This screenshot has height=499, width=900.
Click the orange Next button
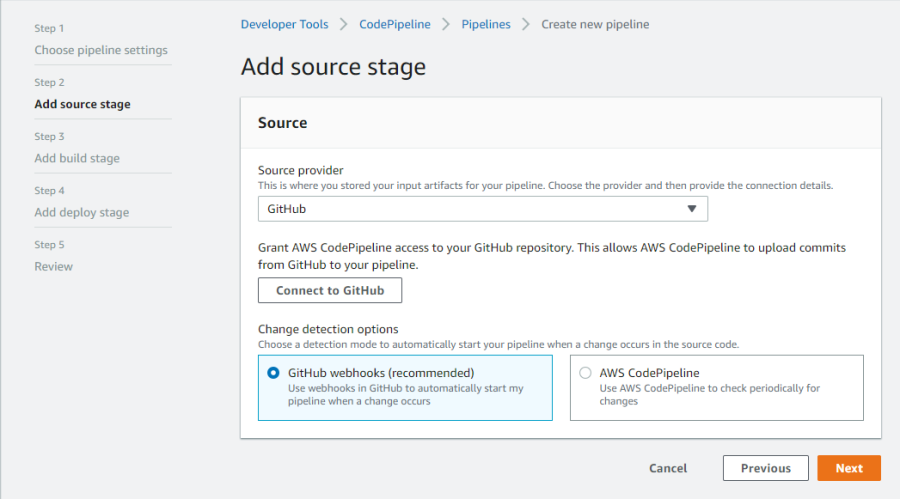849,468
